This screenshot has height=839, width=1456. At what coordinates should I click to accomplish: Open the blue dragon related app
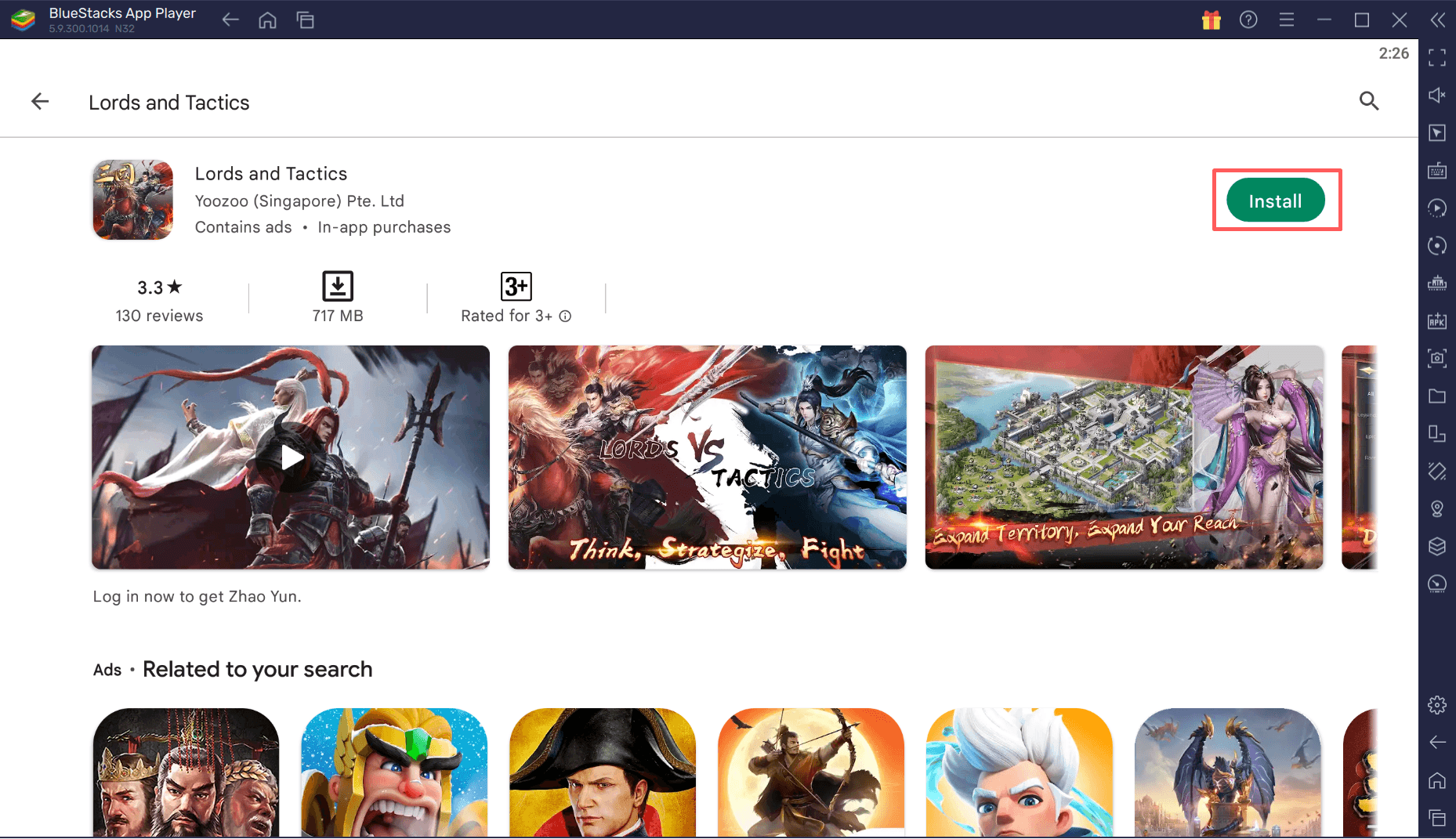coord(1228,772)
